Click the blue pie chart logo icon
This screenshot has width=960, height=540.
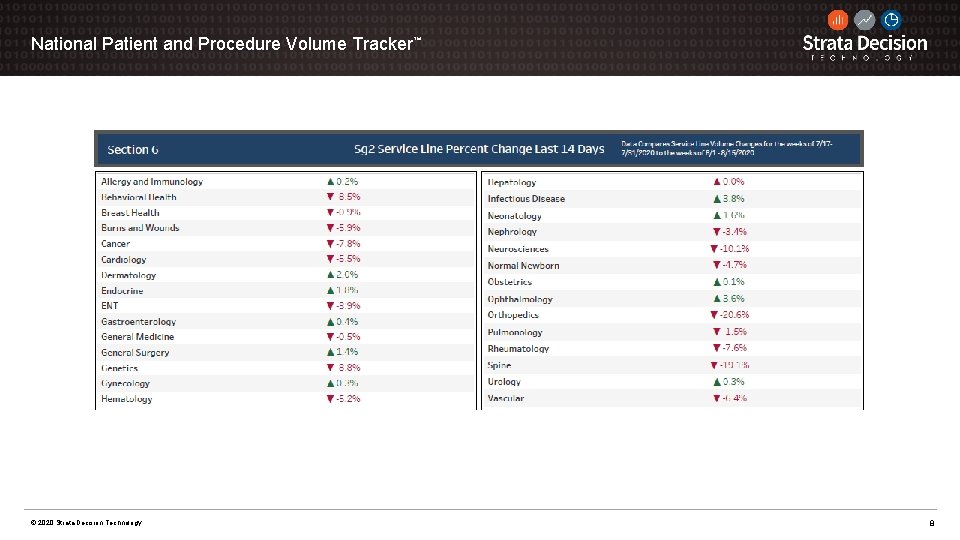891,20
